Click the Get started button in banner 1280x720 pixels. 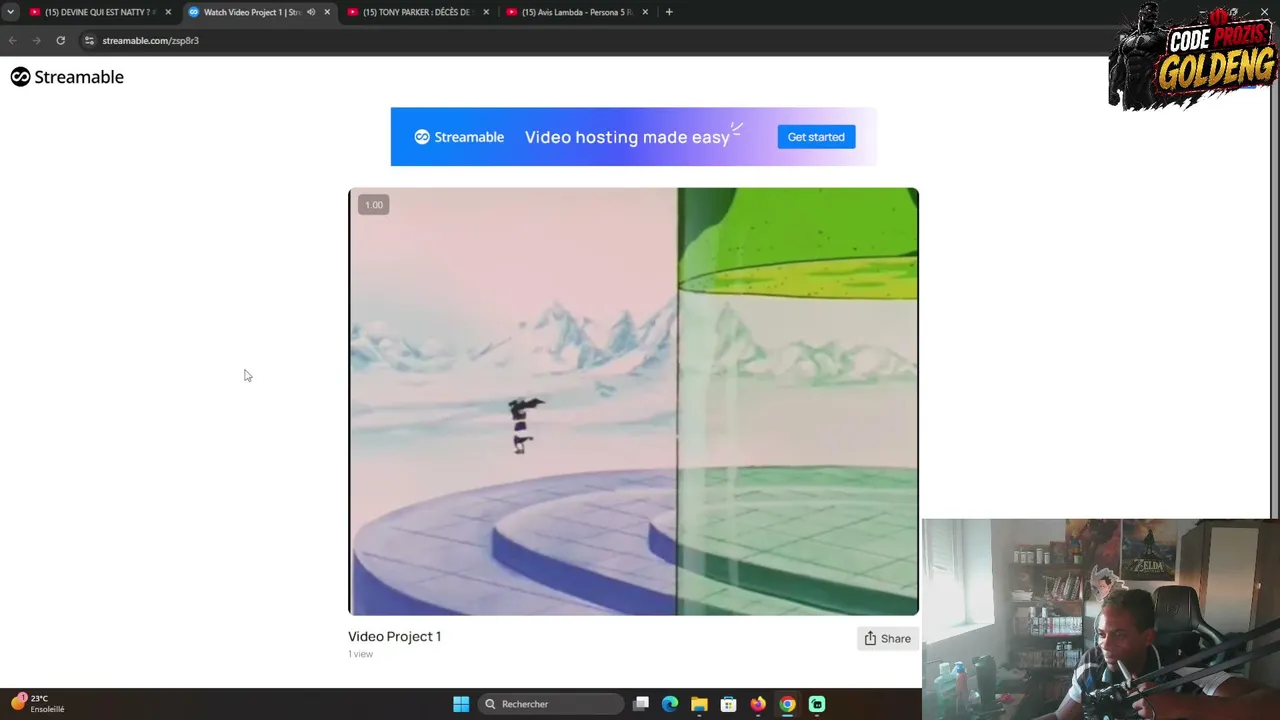(x=816, y=137)
